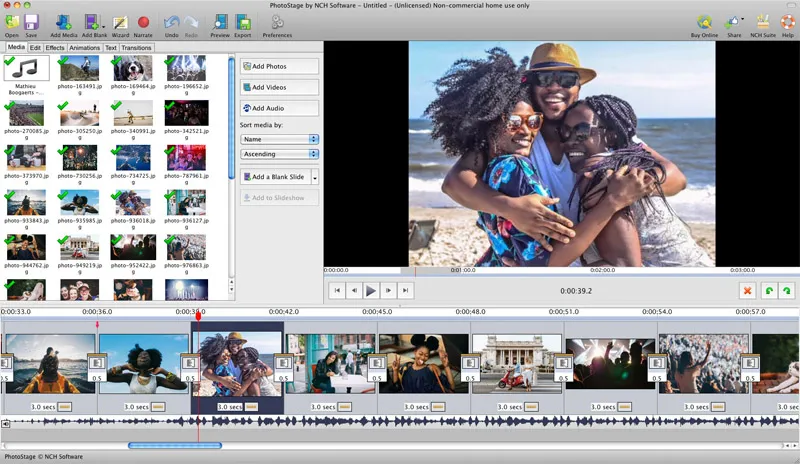Screen dimensions: 800x464
Task: Open Preferences from the toolbar
Action: click(x=277, y=21)
